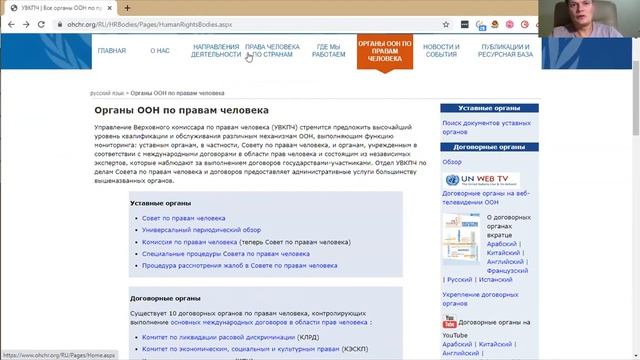Open Комиссия по правам человека link
This screenshot has width=640, height=360.
coord(189,242)
